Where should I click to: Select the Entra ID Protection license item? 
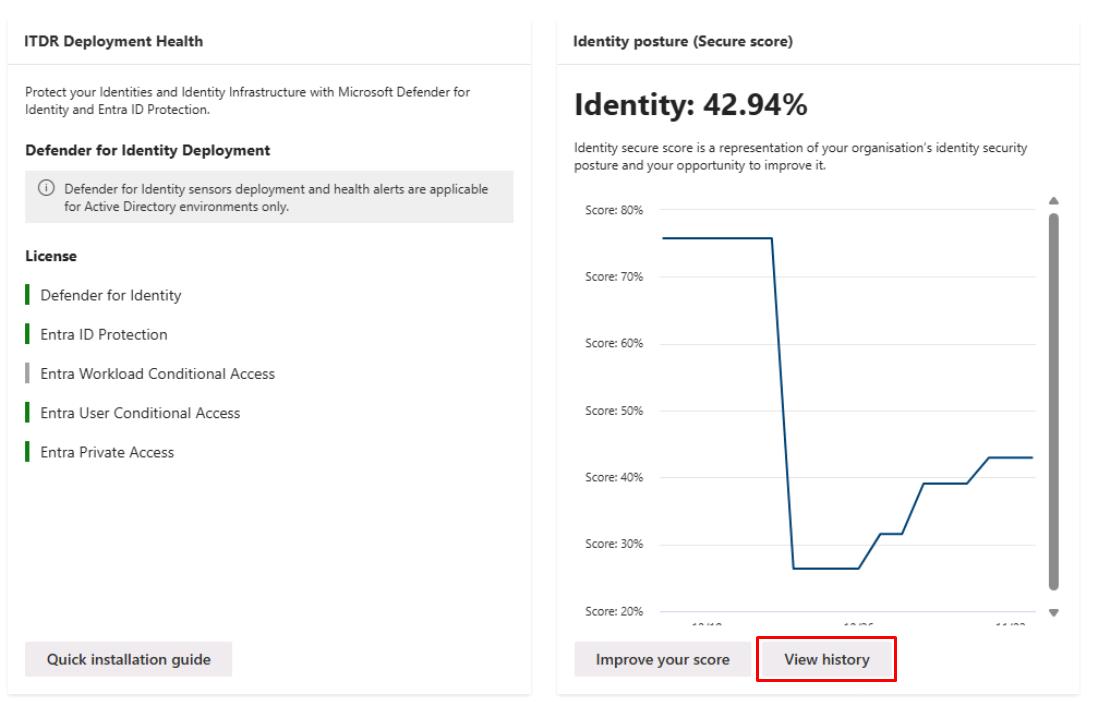(104, 335)
